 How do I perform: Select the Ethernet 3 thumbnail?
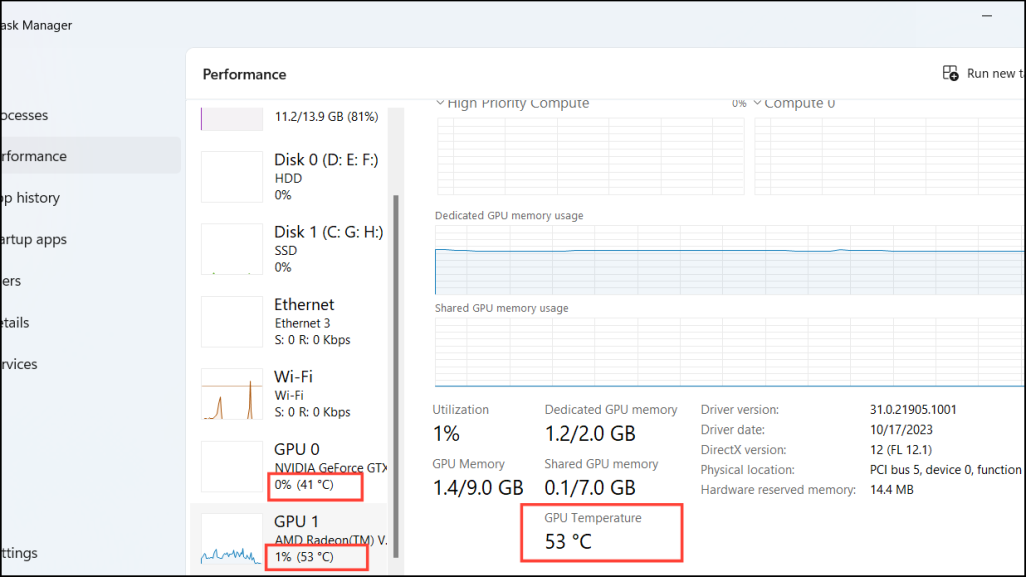coord(231,321)
